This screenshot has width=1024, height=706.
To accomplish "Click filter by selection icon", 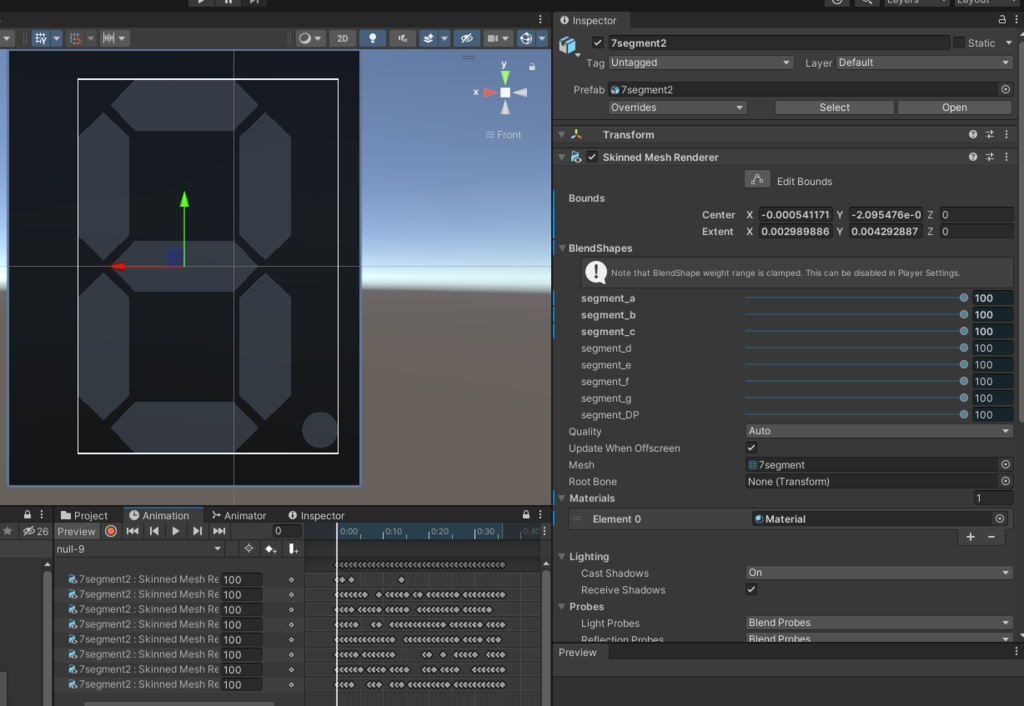I will 248,549.
